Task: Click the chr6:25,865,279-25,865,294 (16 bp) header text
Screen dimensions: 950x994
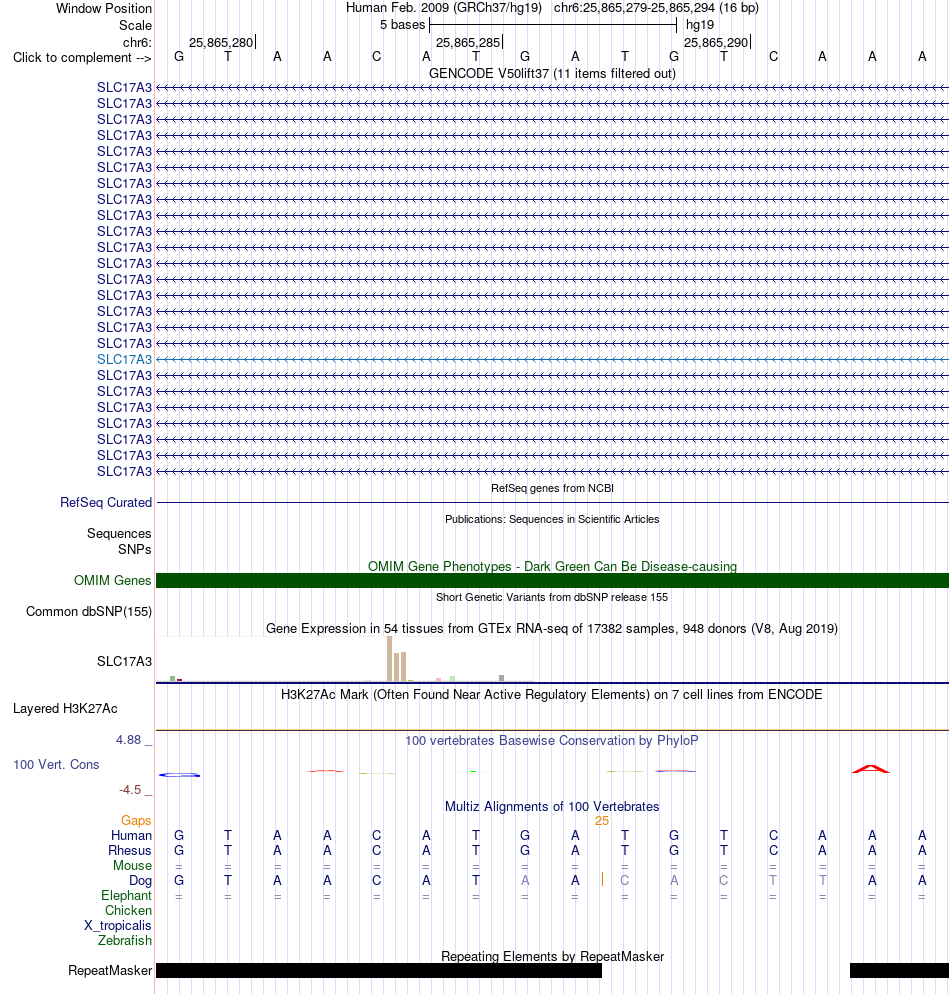Action: 656,8
